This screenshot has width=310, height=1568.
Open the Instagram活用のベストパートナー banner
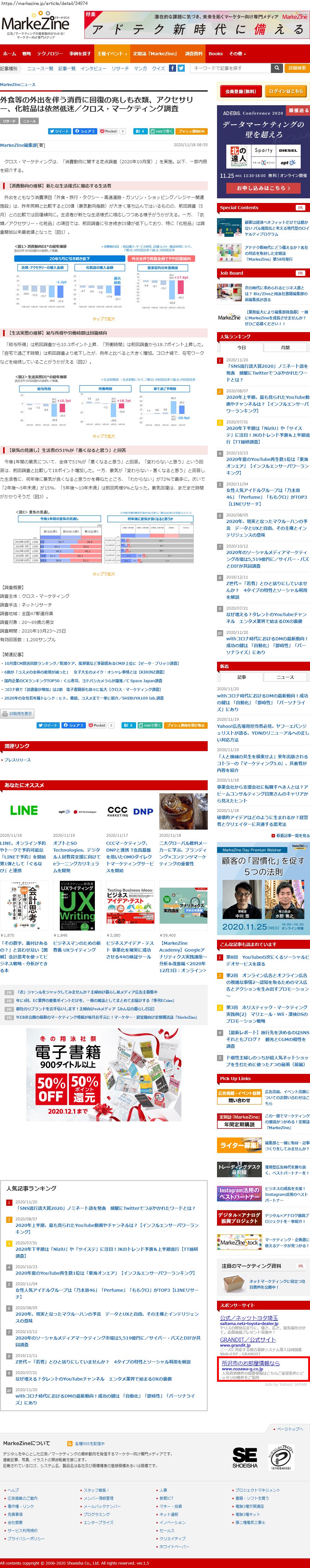pos(239,1193)
